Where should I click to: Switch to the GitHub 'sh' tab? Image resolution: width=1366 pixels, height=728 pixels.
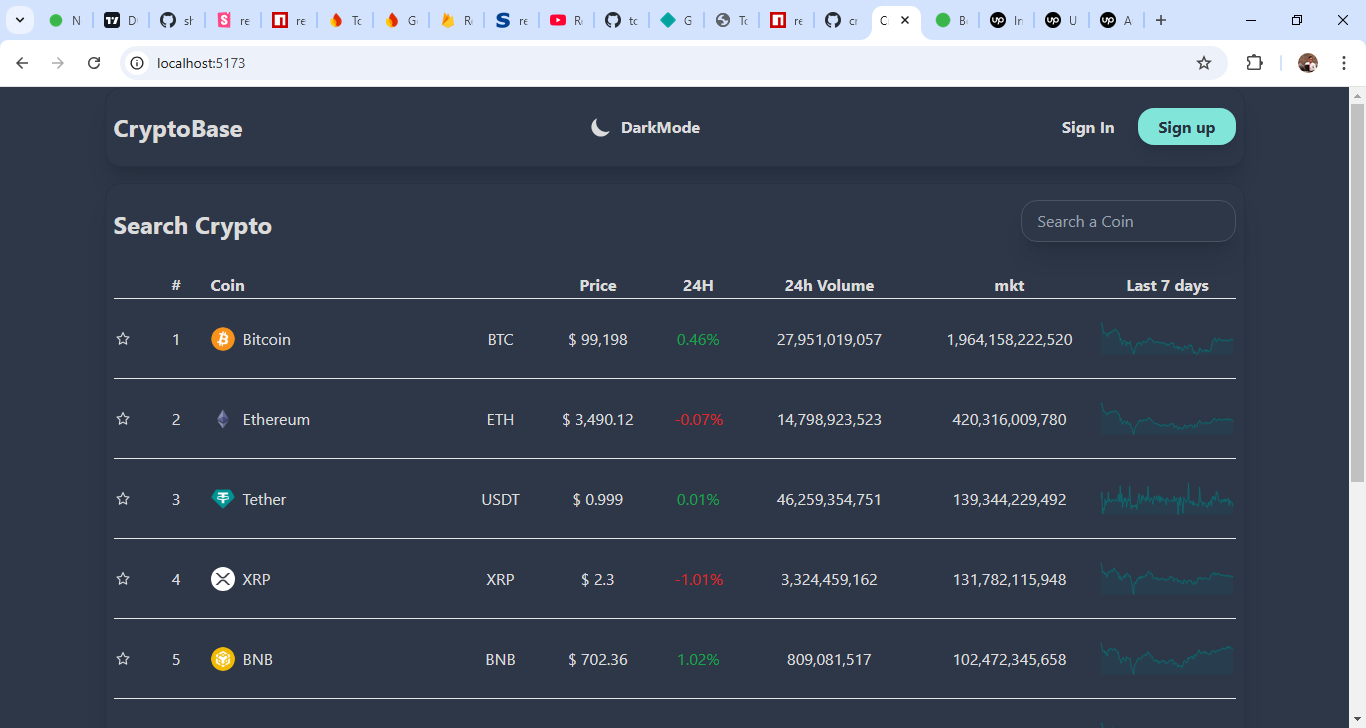tap(176, 20)
